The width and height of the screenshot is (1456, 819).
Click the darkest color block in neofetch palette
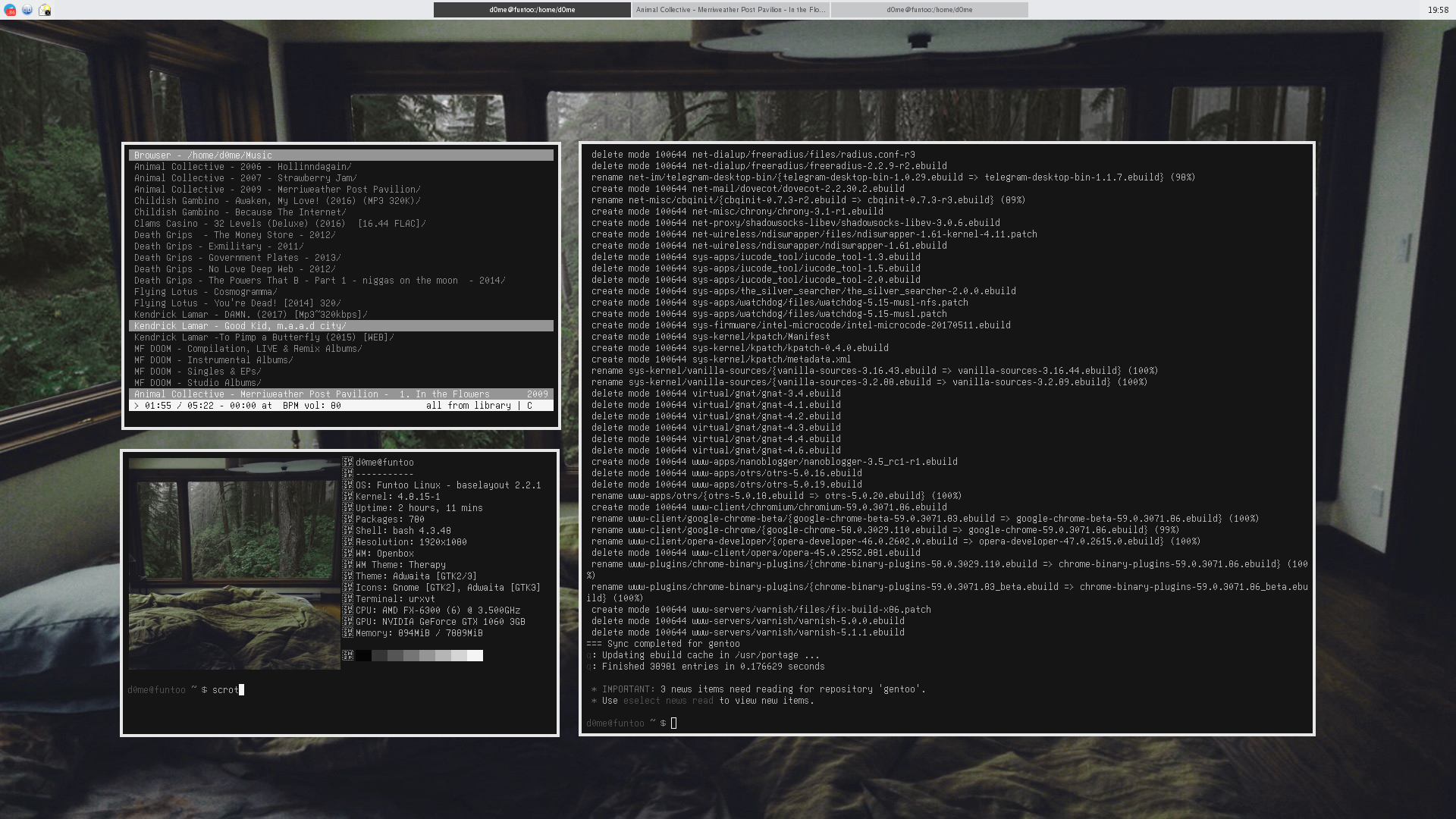[x=363, y=656]
